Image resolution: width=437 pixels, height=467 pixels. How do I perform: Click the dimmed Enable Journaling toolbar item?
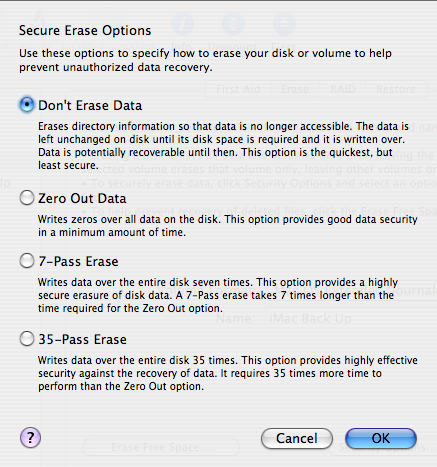pyautogui.click(x=108, y=47)
